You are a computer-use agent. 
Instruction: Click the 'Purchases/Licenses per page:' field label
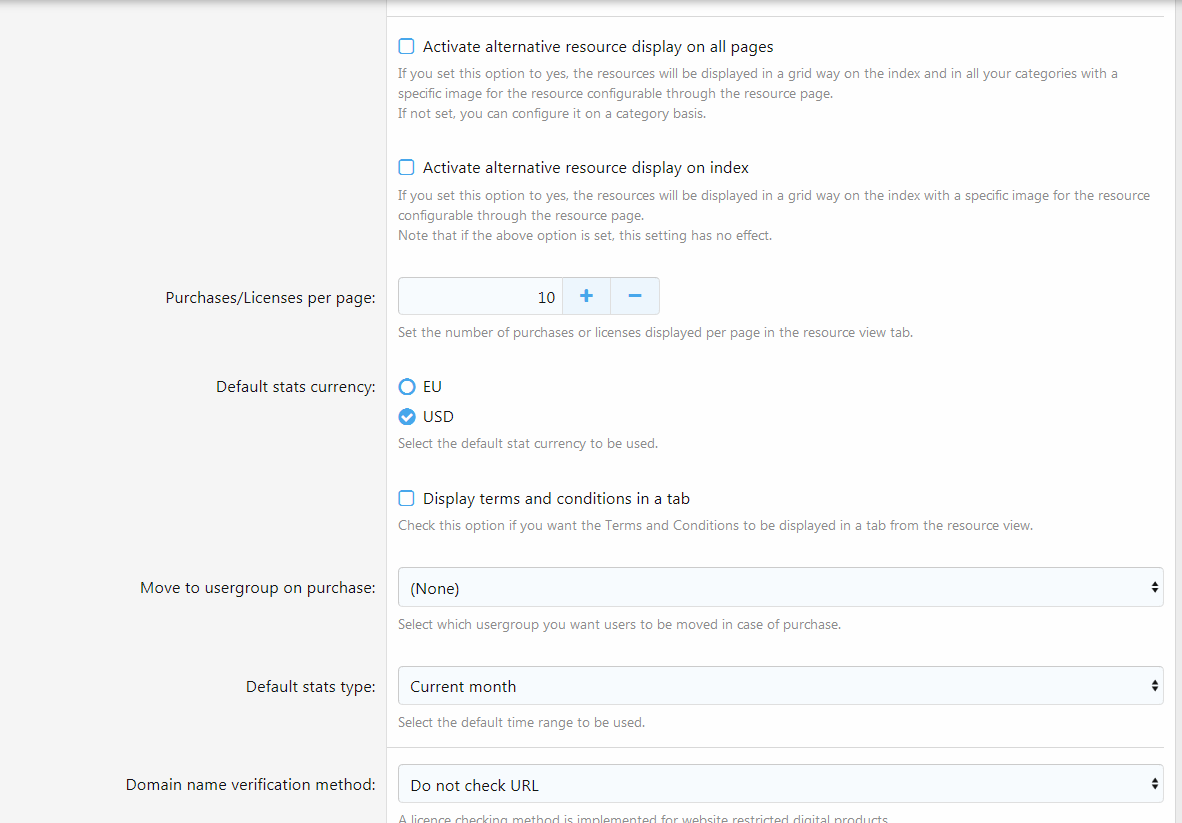click(270, 298)
